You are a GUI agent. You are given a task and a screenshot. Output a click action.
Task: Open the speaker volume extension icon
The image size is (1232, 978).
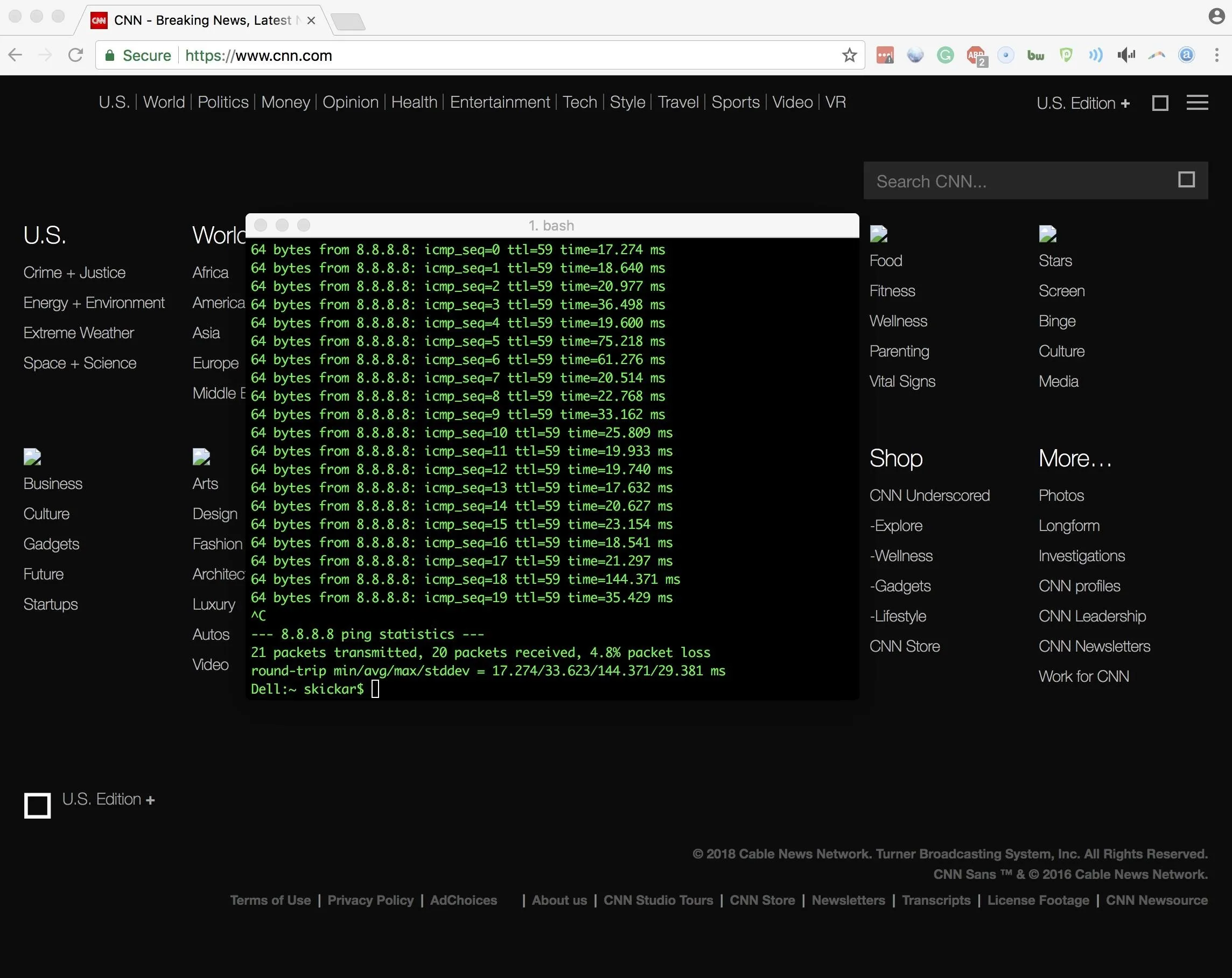1126,55
